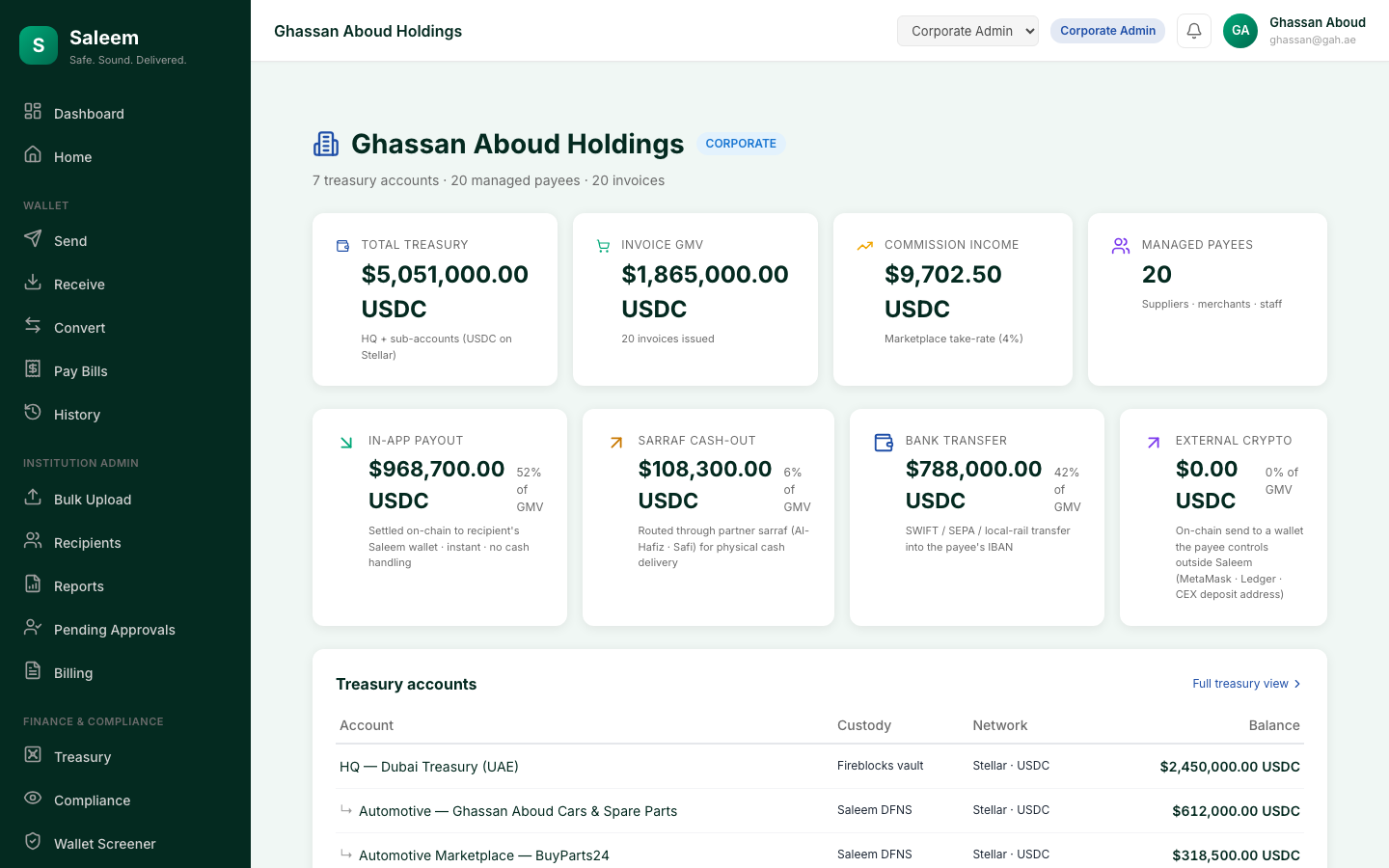The width and height of the screenshot is (1389, 868).
Task: Open the Full treasury view link
Action: 1247,684
